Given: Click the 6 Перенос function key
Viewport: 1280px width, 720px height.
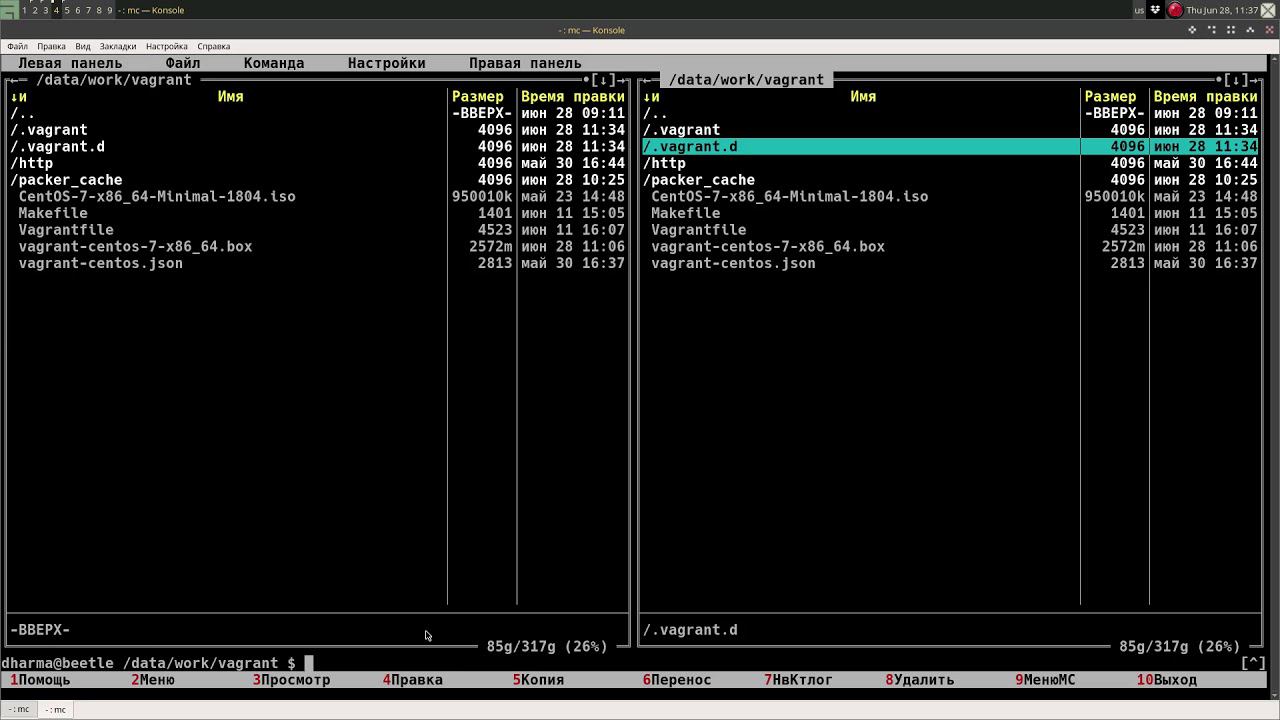Looking at the screenshot, I should tap(677, 680).
